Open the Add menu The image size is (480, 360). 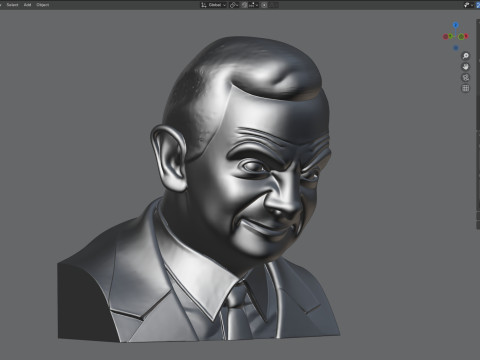click(27, 5)
